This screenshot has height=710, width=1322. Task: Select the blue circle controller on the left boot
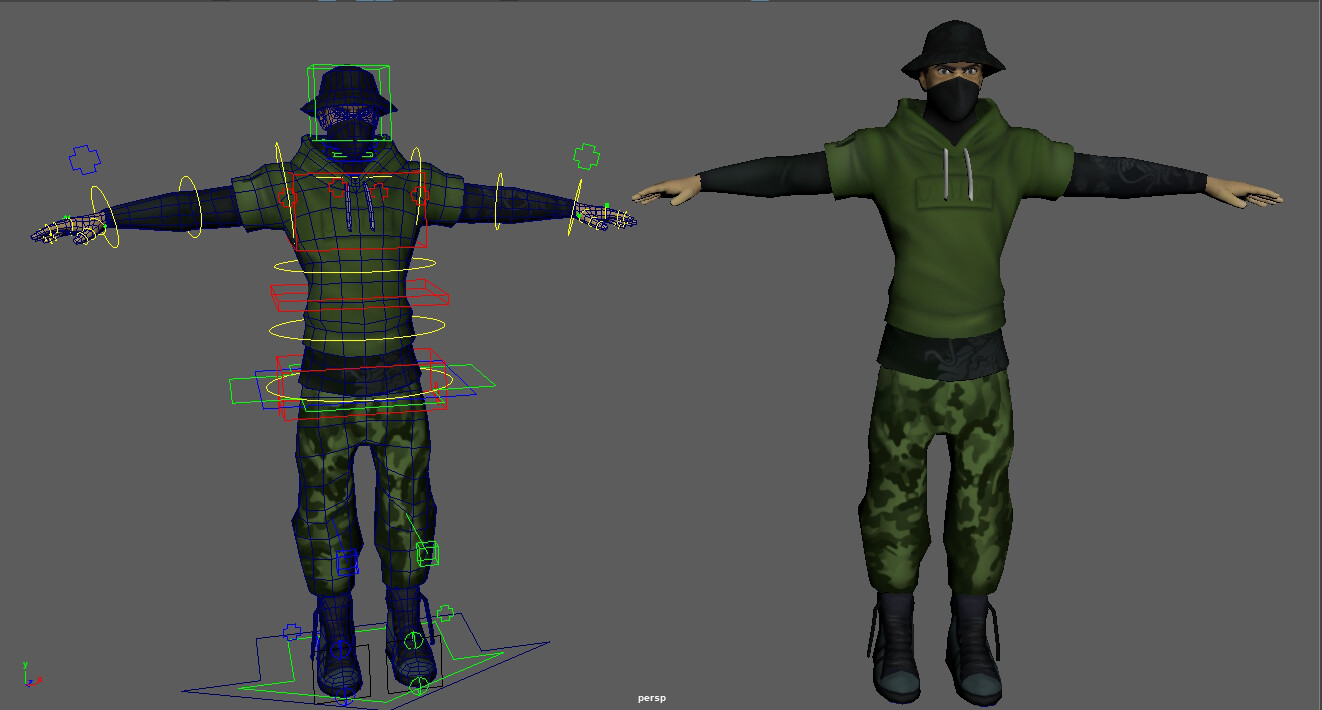(340, 648)
